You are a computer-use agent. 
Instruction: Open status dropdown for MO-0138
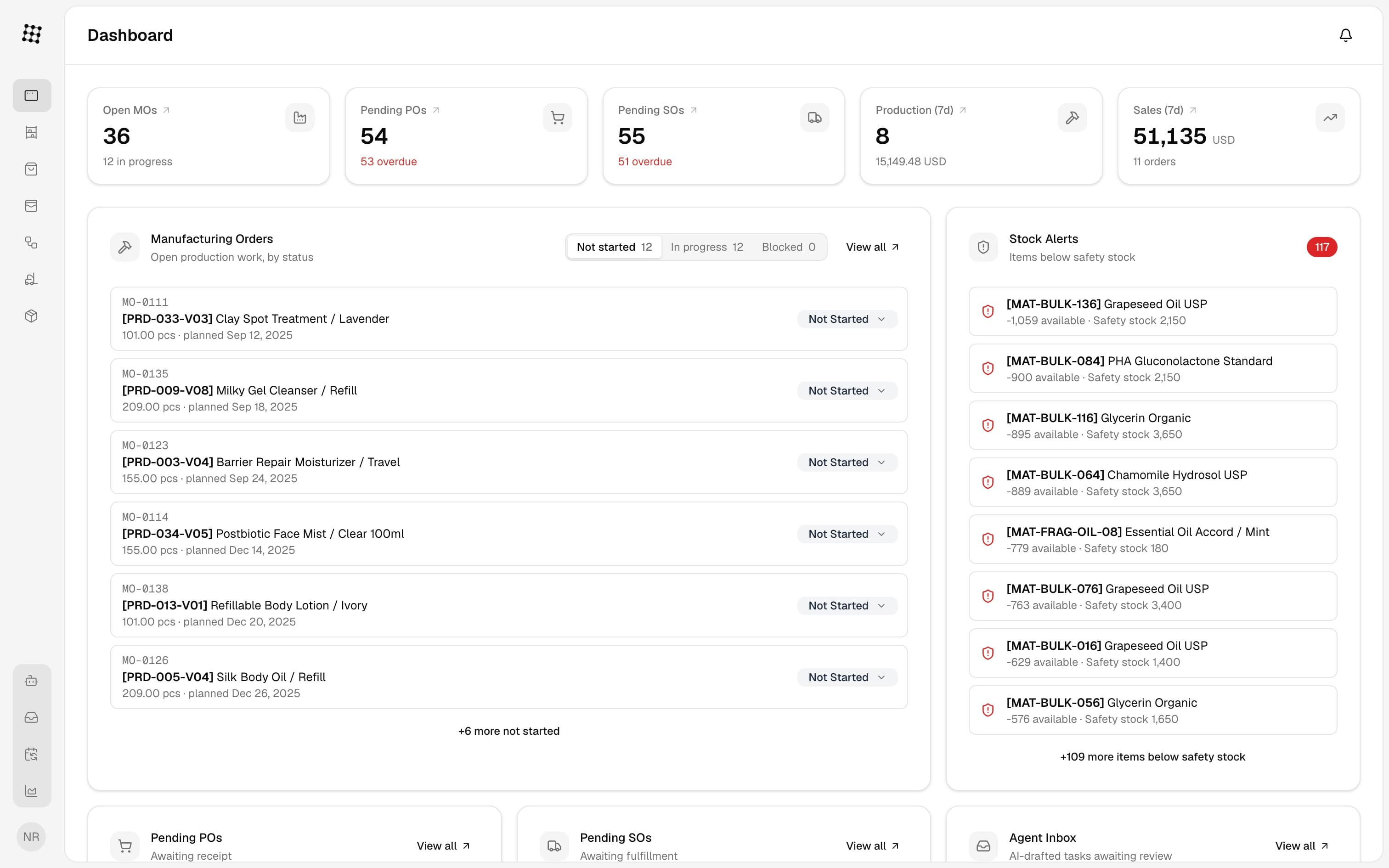tap(847, 606)
